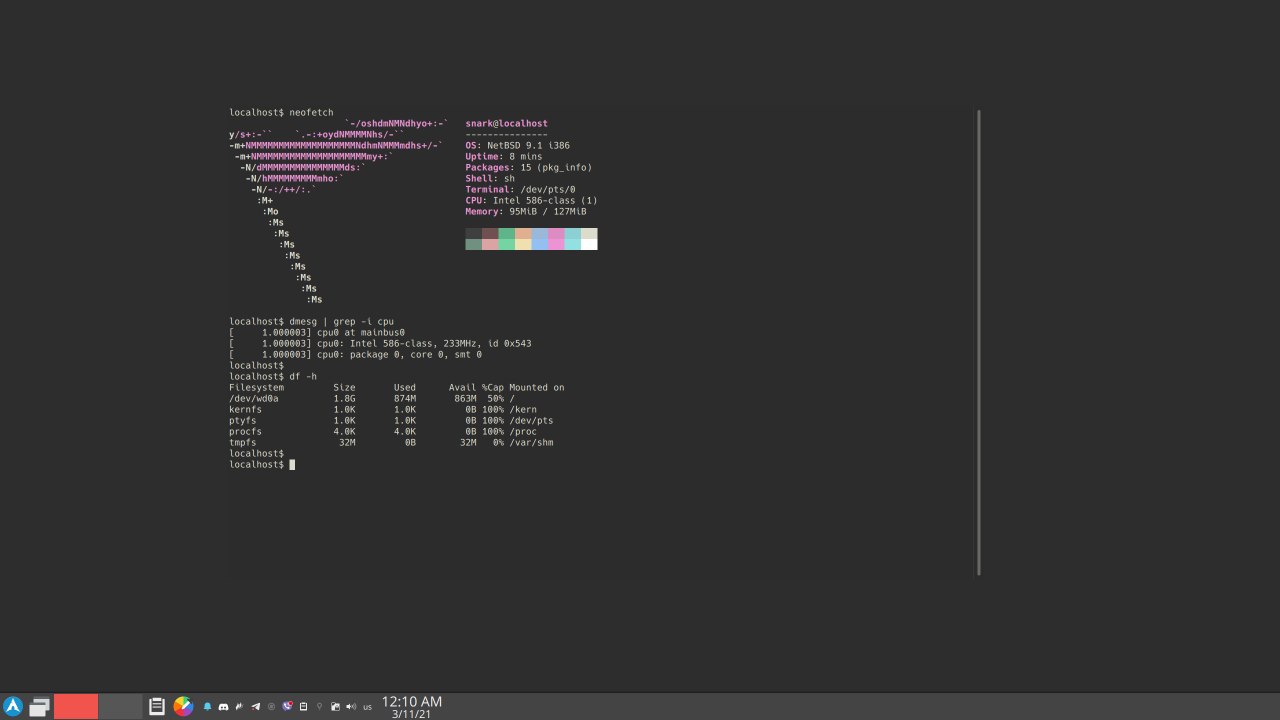Switch to the gray virtual desktop in pager
The image size is (1280, 720).
tap(120, 706)
